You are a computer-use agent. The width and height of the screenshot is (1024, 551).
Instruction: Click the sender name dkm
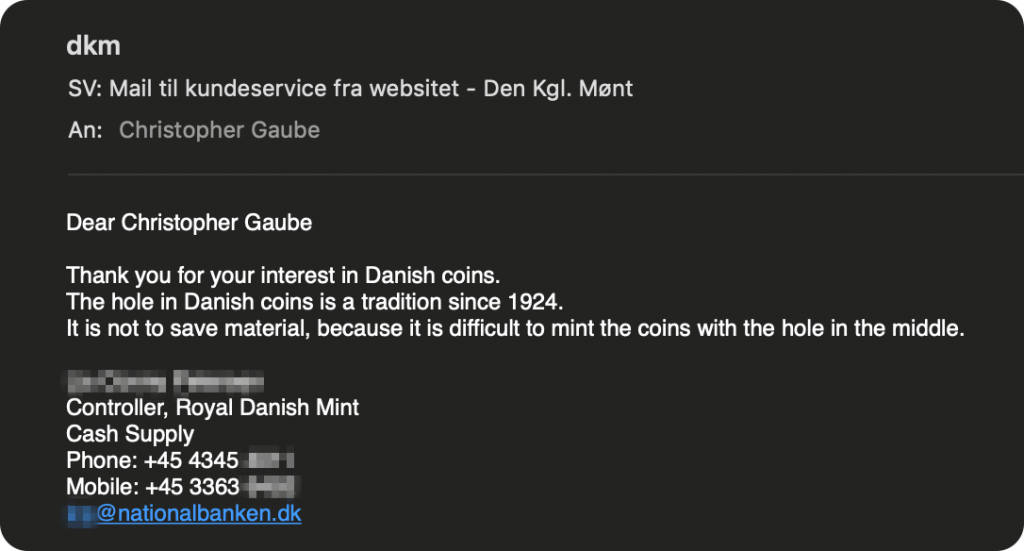pos(93,46)
